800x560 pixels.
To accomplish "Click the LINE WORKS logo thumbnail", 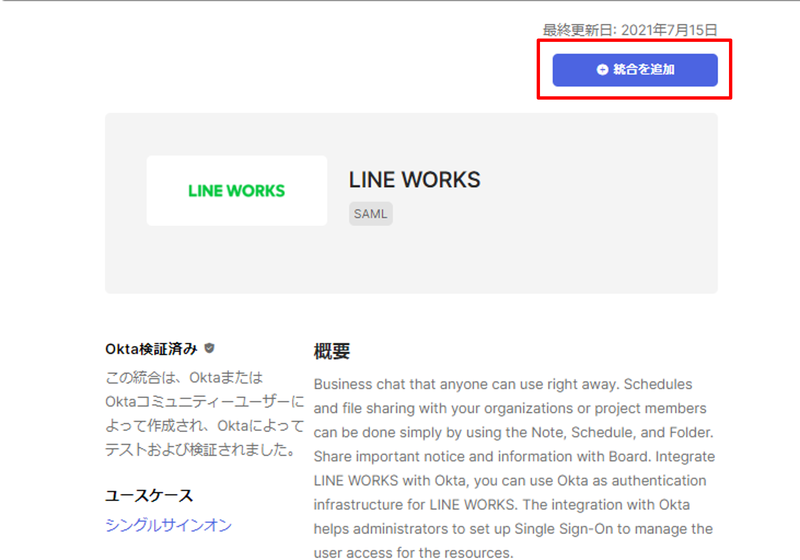I will coord(237,191).
